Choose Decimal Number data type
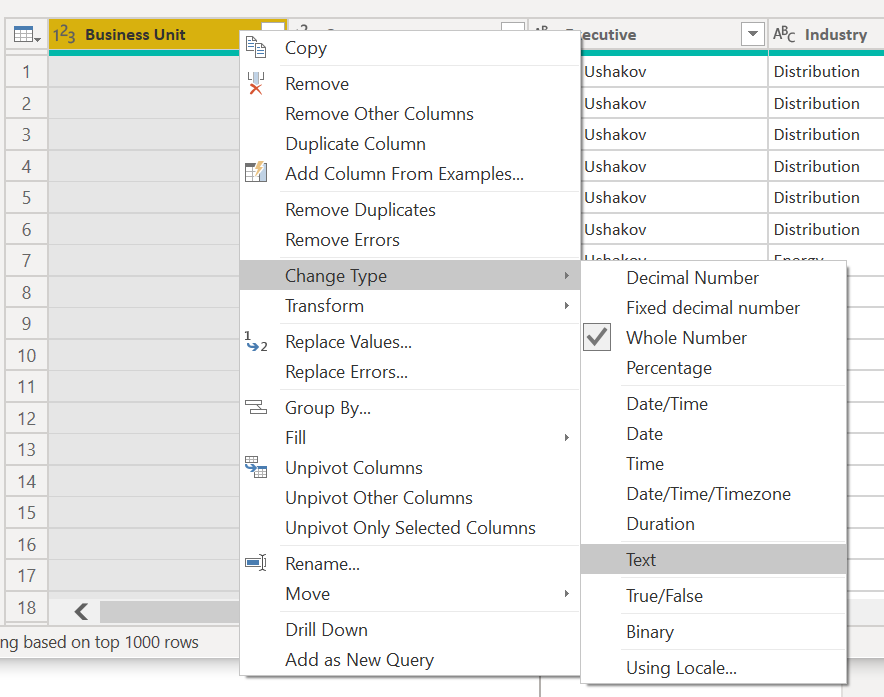884x697 pixels. [692, 278]
